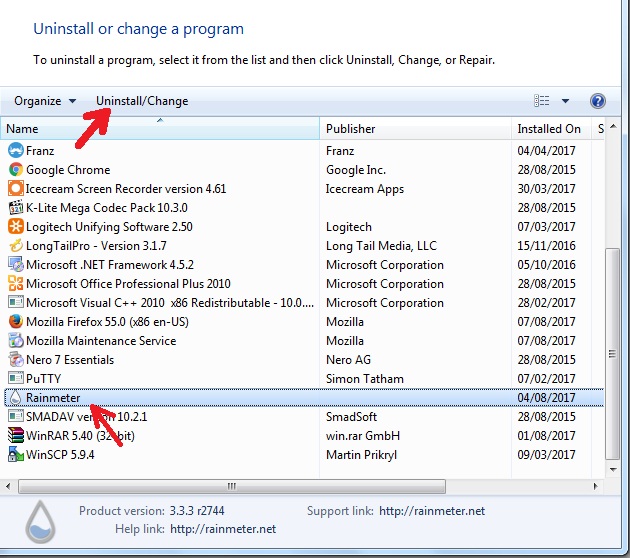Sort by the Name column header
The image size is (630, 558).
(x=160, y=129)
